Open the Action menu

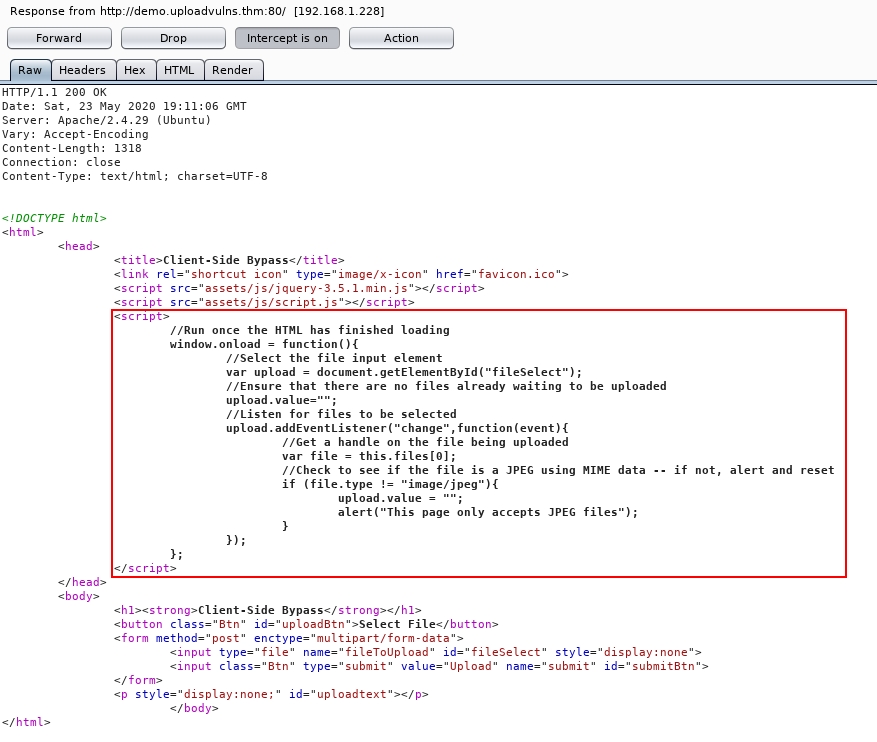pyautogui.click(x=401, y=38)
